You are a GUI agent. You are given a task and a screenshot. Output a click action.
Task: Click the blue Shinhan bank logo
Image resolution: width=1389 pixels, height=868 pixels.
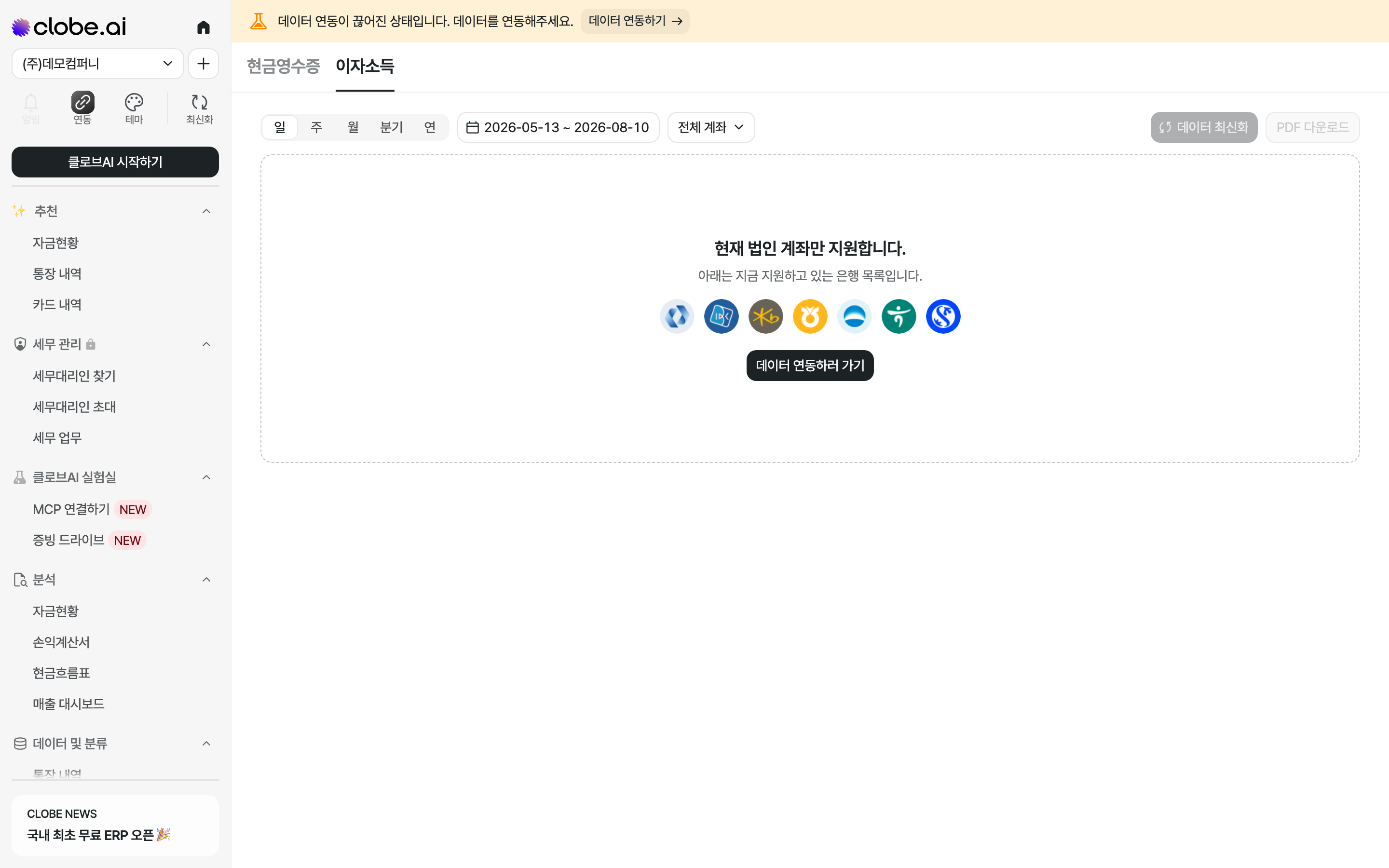coord(943,316)
